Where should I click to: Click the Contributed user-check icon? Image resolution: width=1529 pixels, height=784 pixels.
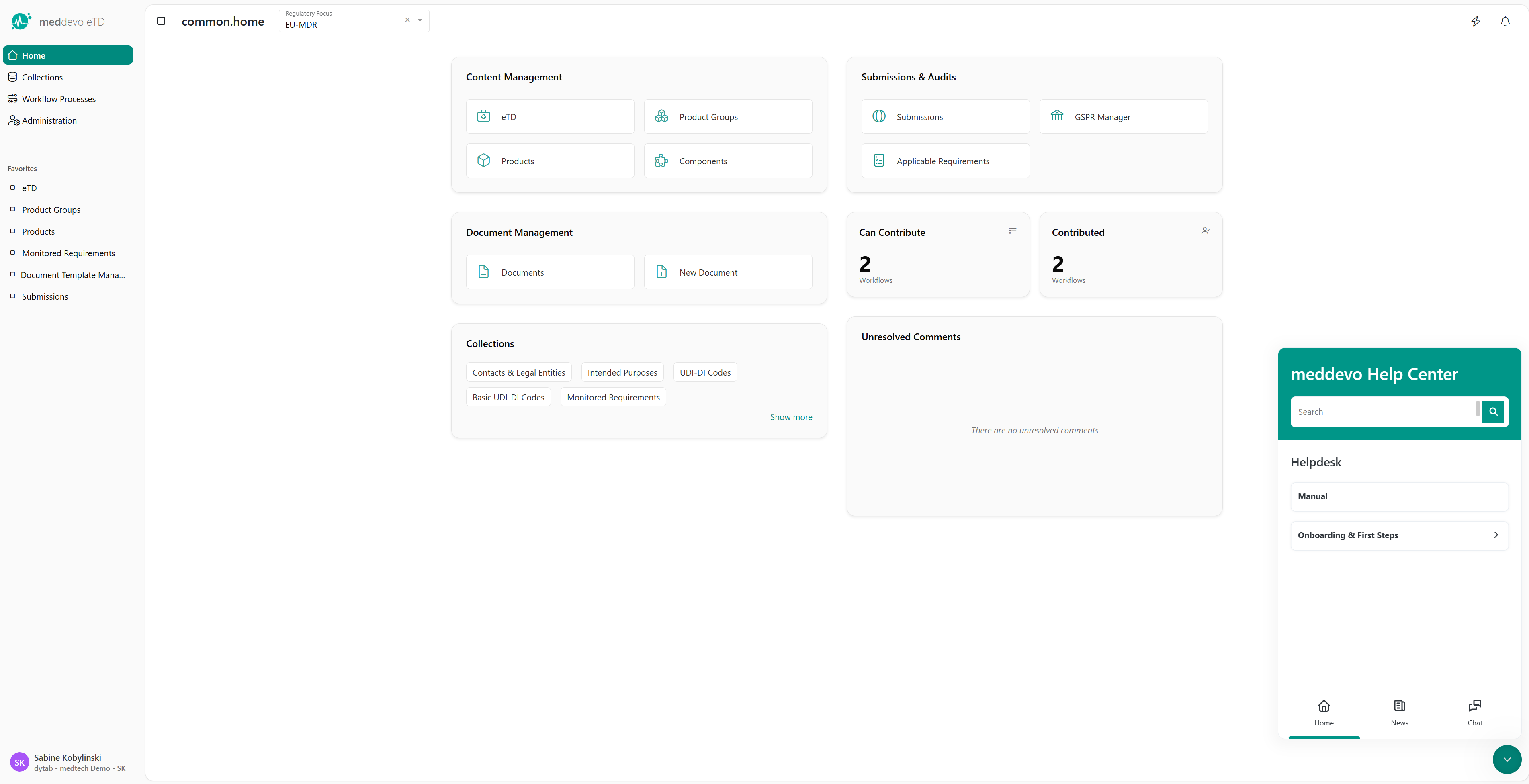(x=1205, y=231)
